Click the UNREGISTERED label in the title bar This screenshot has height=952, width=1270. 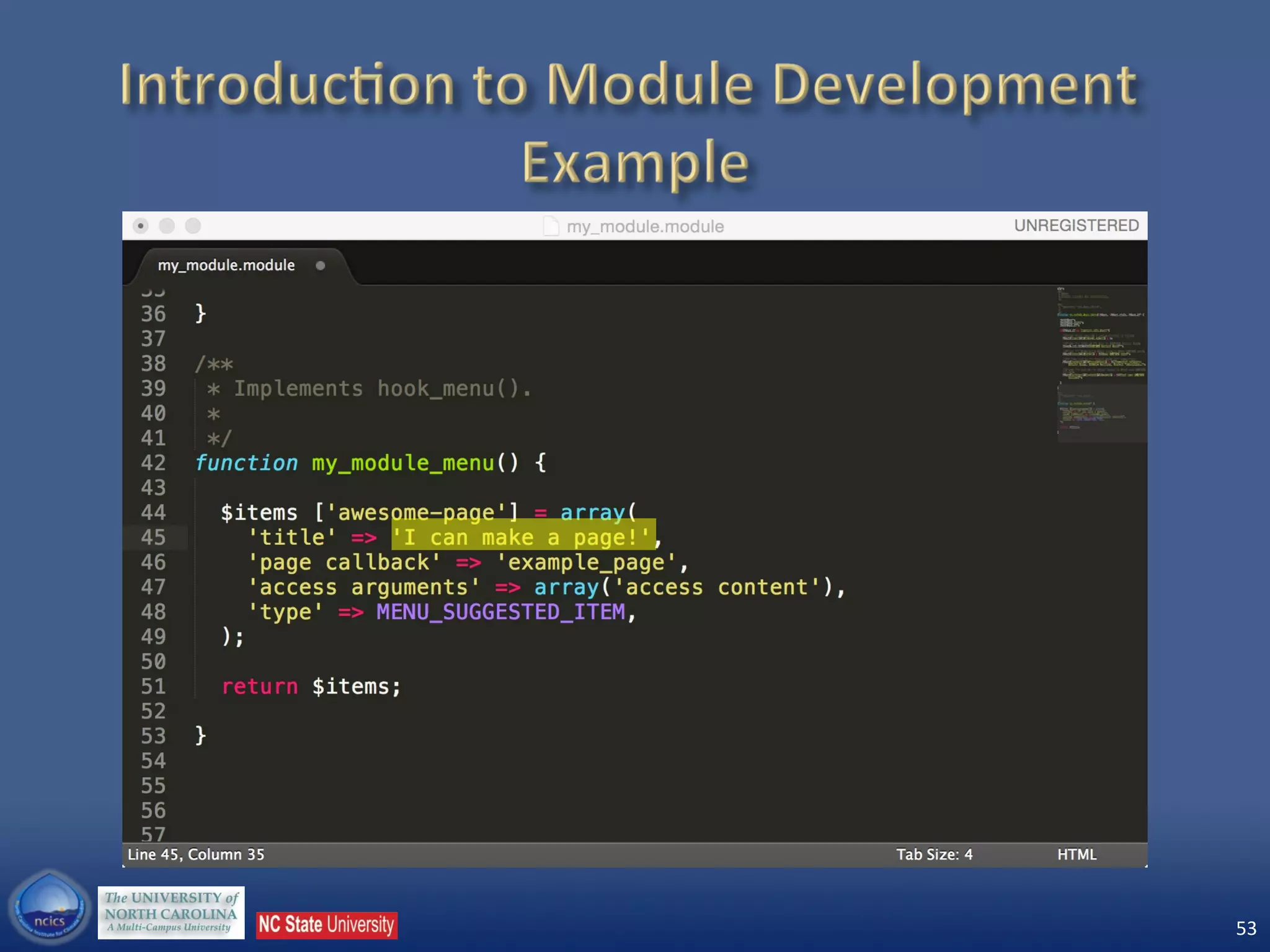(1076, 226)
